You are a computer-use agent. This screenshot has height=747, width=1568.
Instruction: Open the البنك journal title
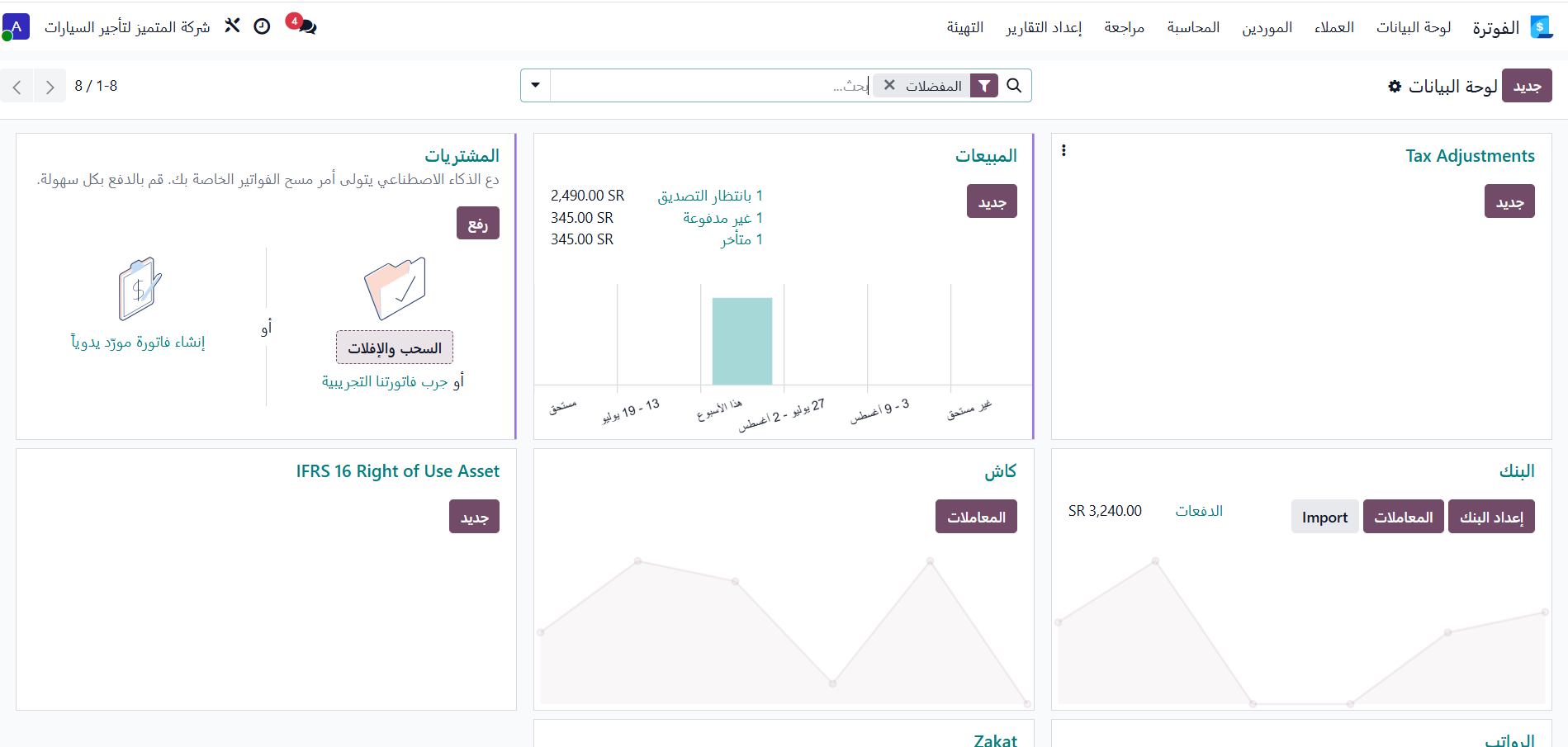(1517, 470)
